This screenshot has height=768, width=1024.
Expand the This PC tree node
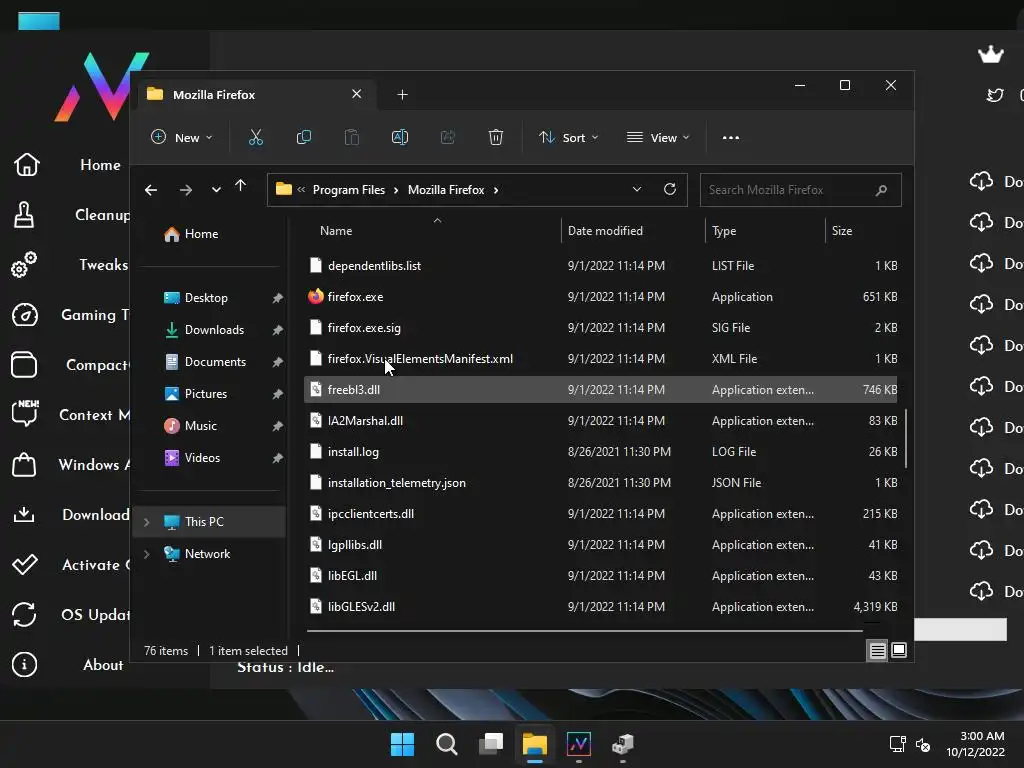(x=147, y=522)
